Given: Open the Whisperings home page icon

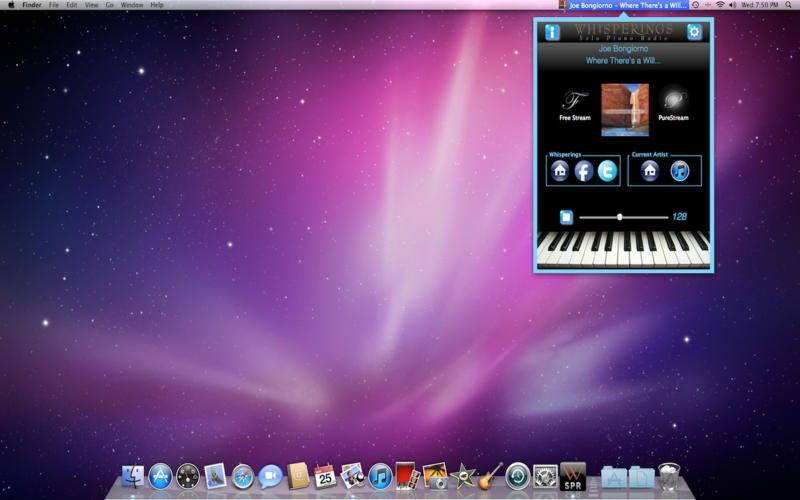Looking at the screenshot, I should coord(560,171).
